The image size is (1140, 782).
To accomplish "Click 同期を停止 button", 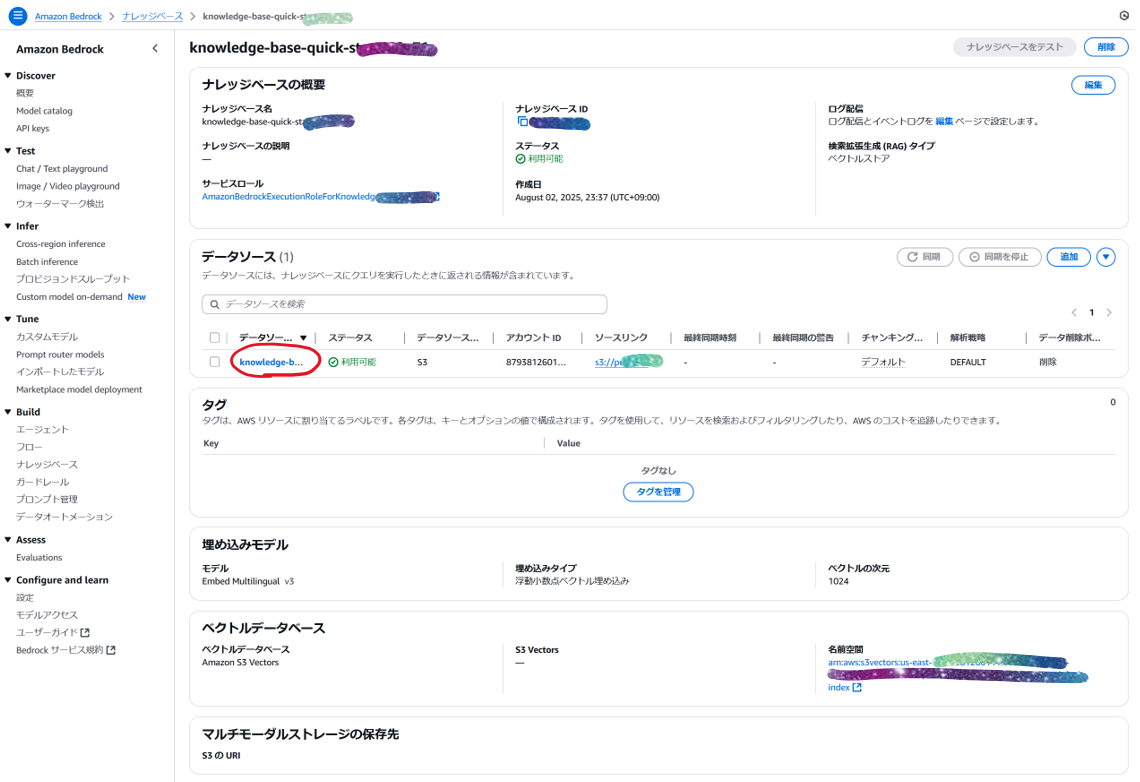I will [x=1000, y=257].
